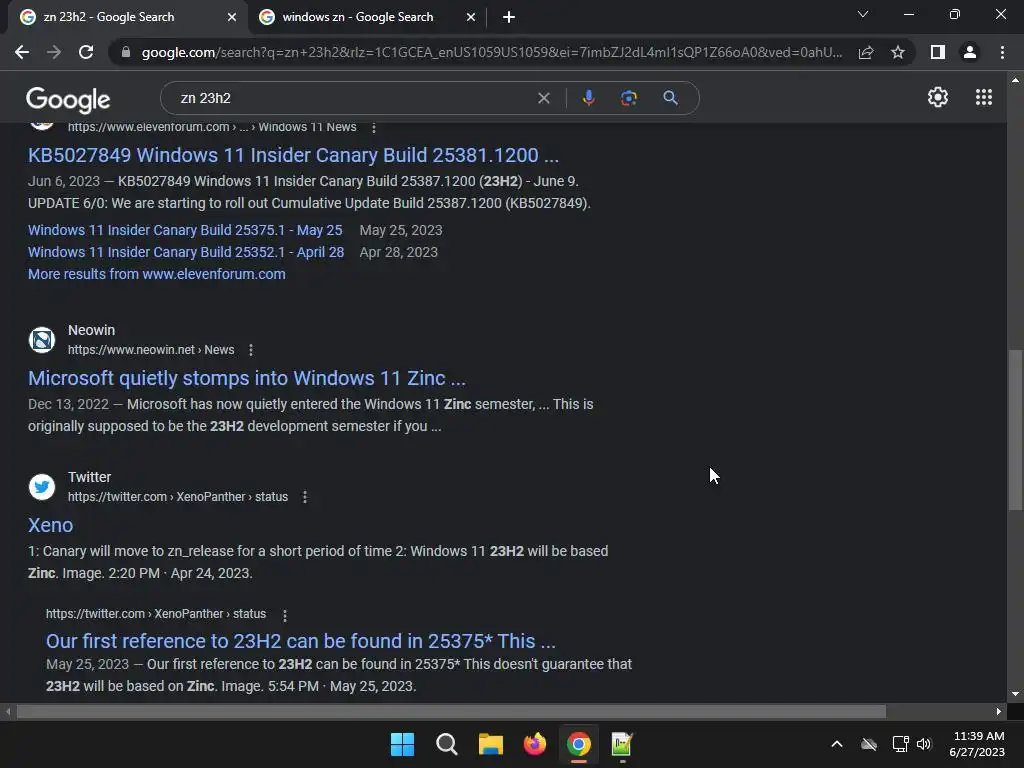1024x768 pixels.
Task: Click the scroll up arrow
Action: click(x=1015, y=80)
